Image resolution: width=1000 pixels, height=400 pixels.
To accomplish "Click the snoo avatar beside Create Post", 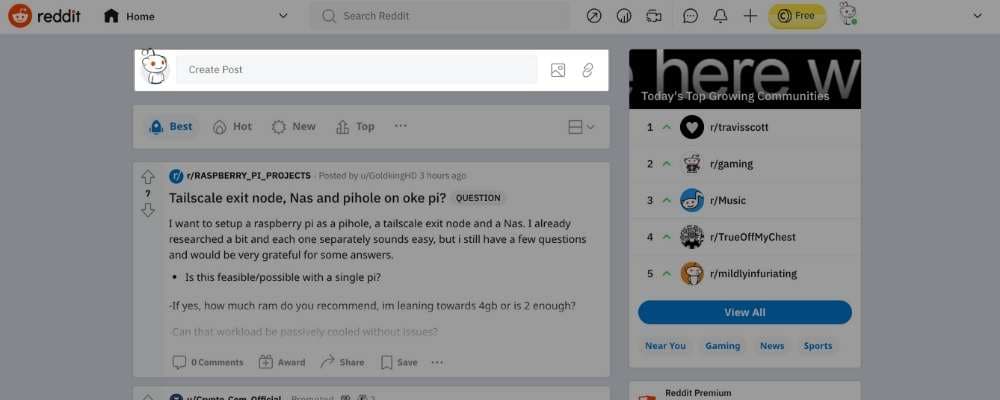I will [x=154, y=67].
